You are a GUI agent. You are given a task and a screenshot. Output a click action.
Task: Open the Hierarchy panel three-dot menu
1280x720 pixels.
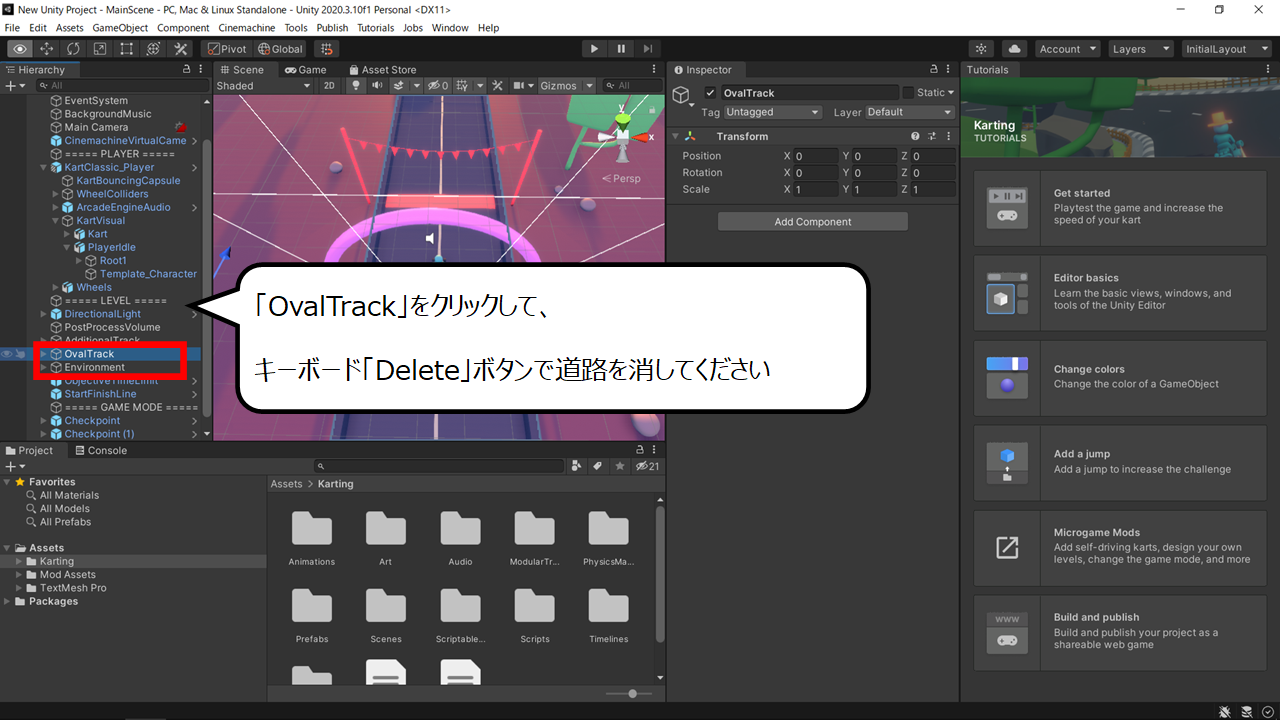point(202,70)
